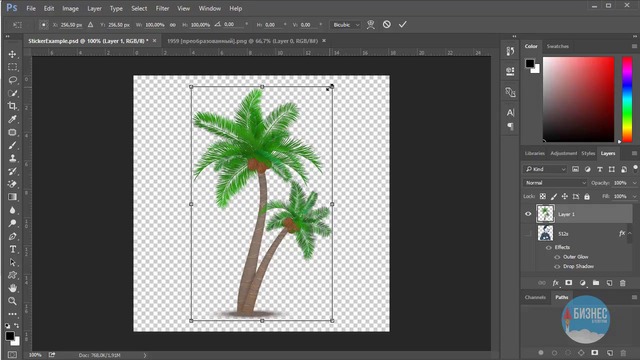Create a new layer icon
This screenshot has height=360, width=640.
tap(609, 283)
